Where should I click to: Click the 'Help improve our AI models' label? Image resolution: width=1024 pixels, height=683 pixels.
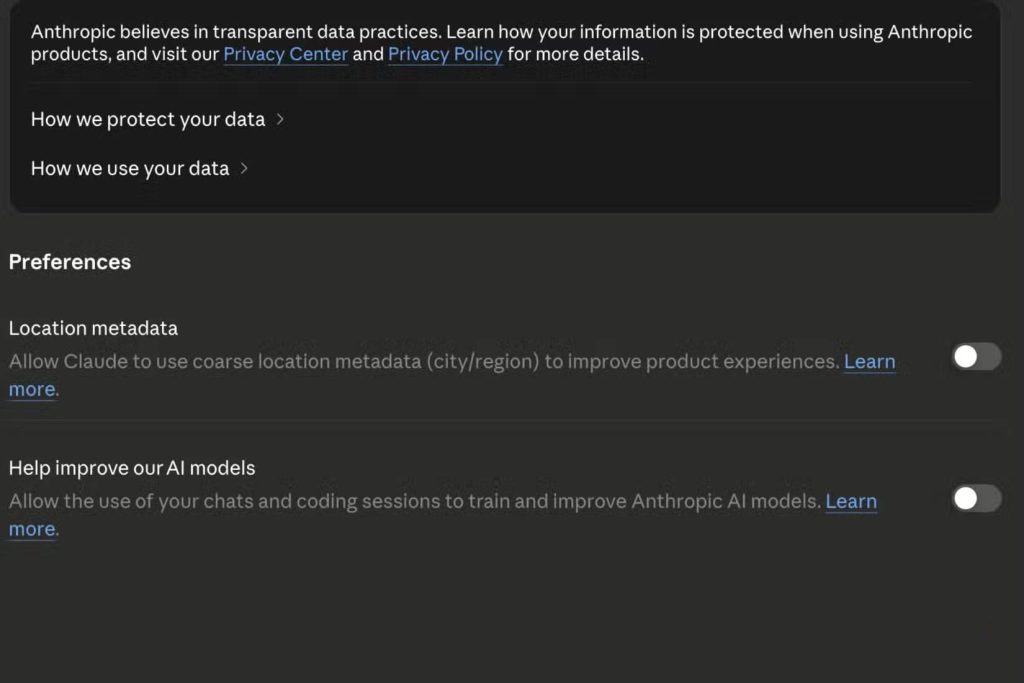pyautogui.click(x=132, y=468)
